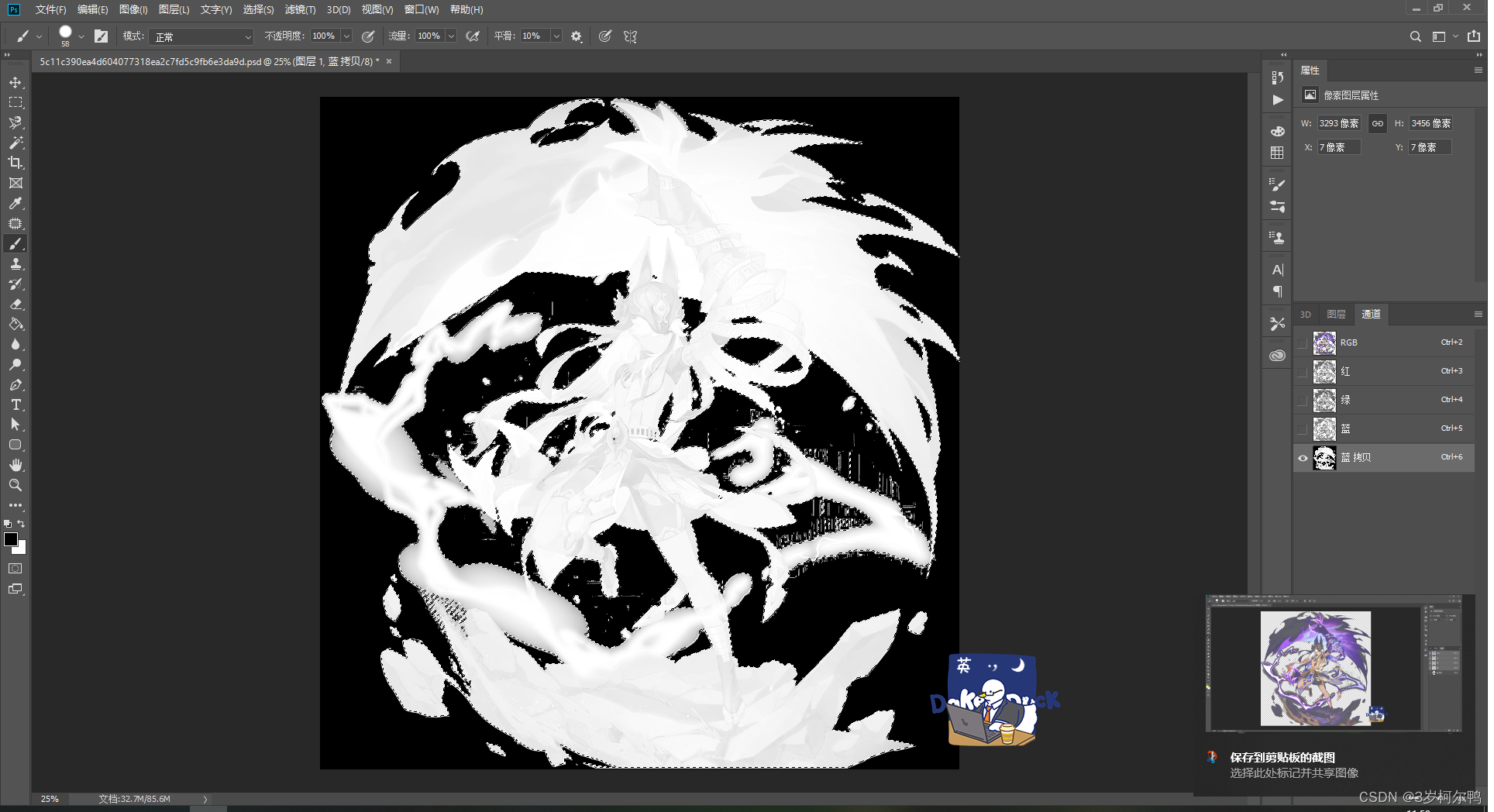Switch to the 图层 tab
1494x812 pixels.
tap(1336, 314)
